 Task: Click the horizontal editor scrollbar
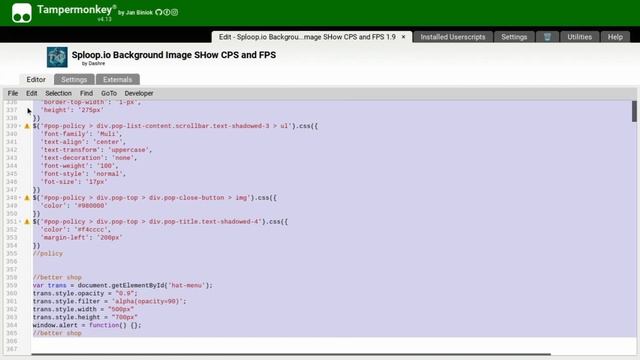click(x=291, y=354)
